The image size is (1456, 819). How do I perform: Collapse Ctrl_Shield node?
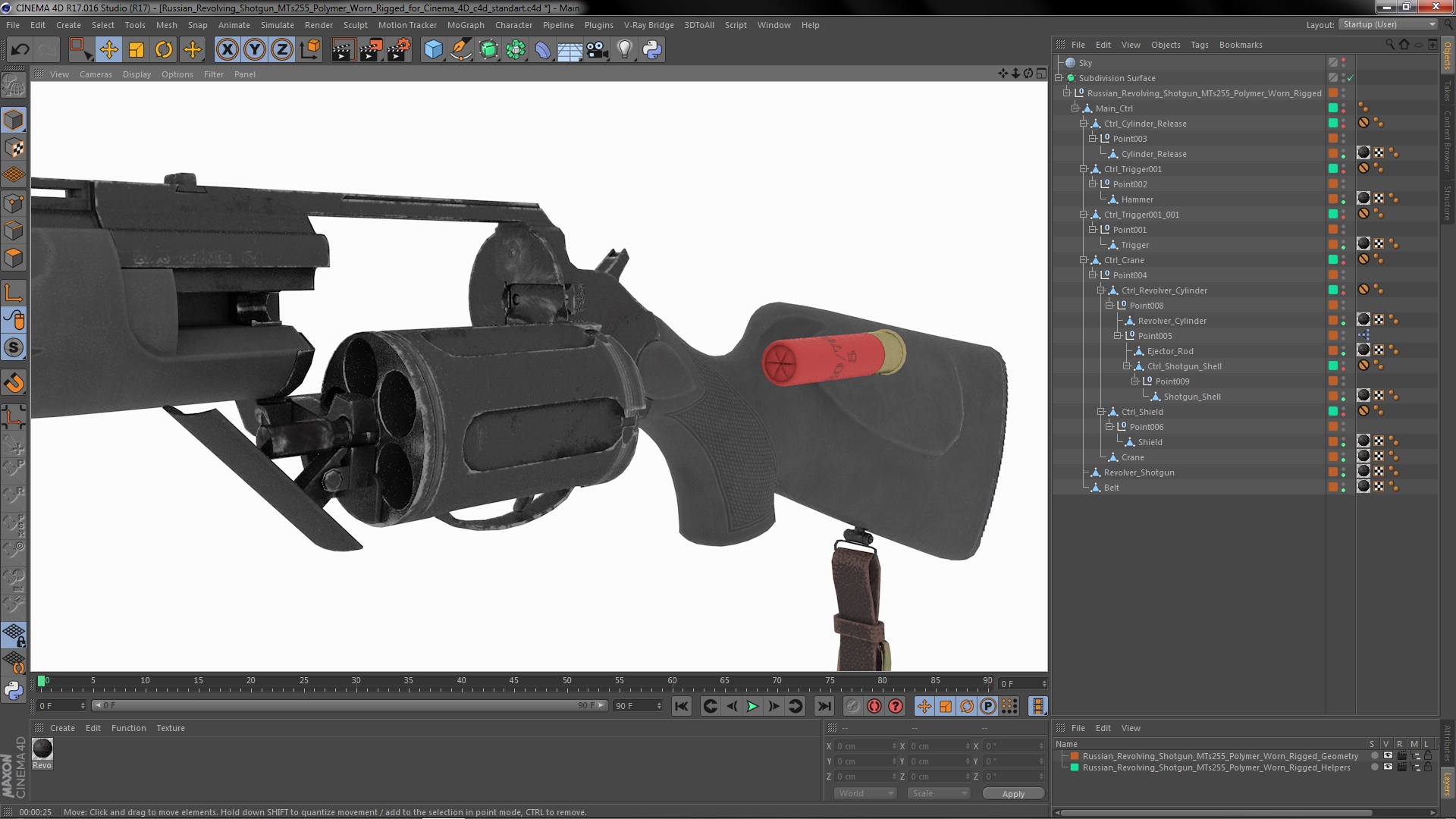[1102, 412]
